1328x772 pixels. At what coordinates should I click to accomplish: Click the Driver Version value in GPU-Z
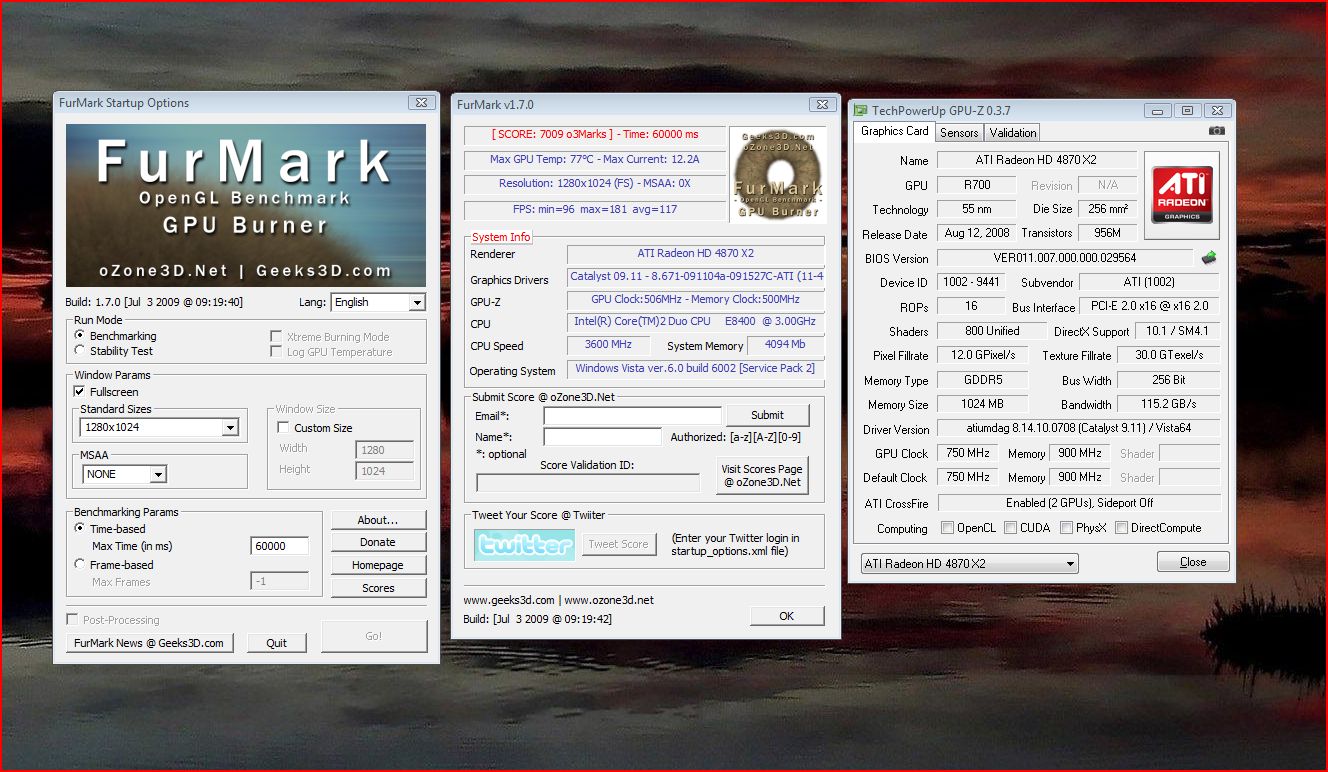pyautogui.click(x=1079, y=429)
